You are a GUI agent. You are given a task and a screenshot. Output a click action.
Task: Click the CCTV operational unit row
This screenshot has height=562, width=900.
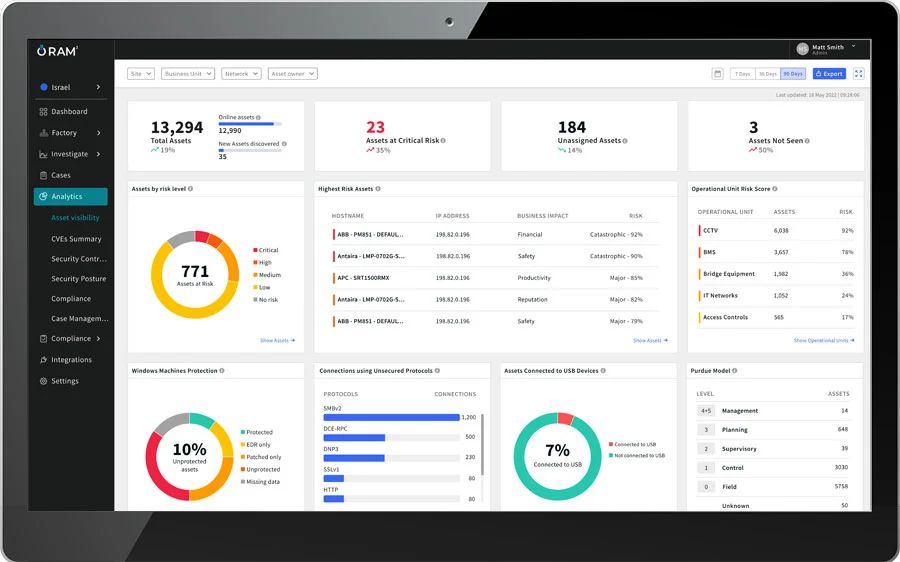775,230
